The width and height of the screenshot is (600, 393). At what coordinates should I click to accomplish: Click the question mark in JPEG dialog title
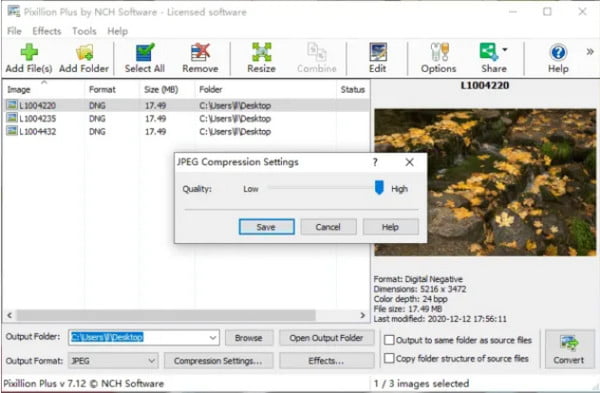tap(375, 162)
